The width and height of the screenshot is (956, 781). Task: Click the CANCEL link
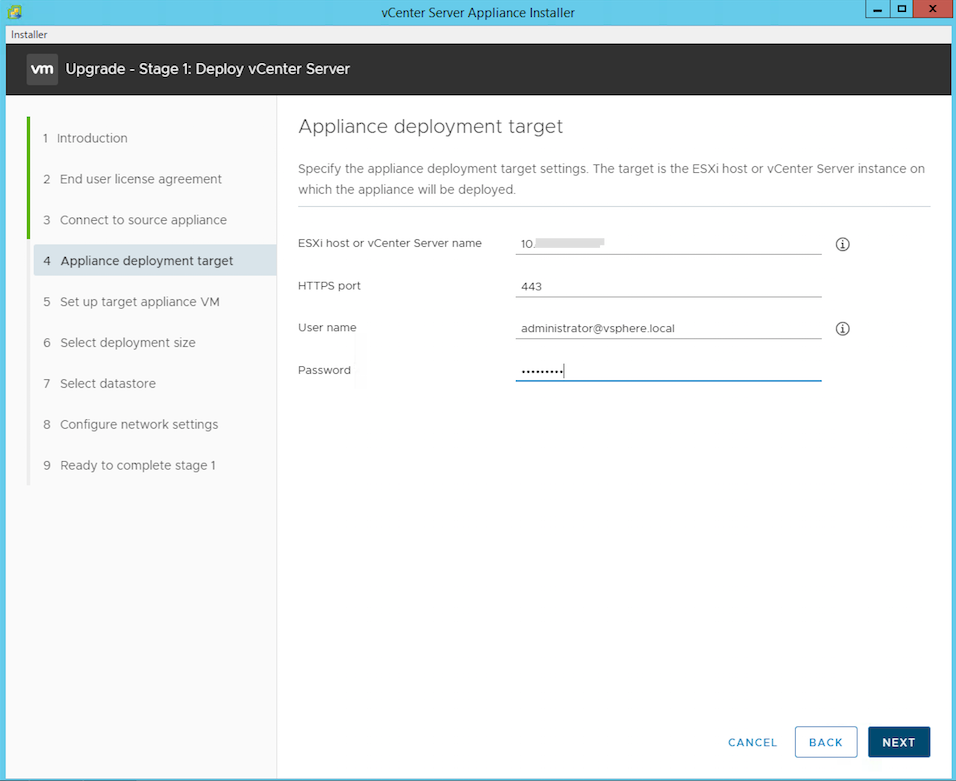tap(752, 742)
